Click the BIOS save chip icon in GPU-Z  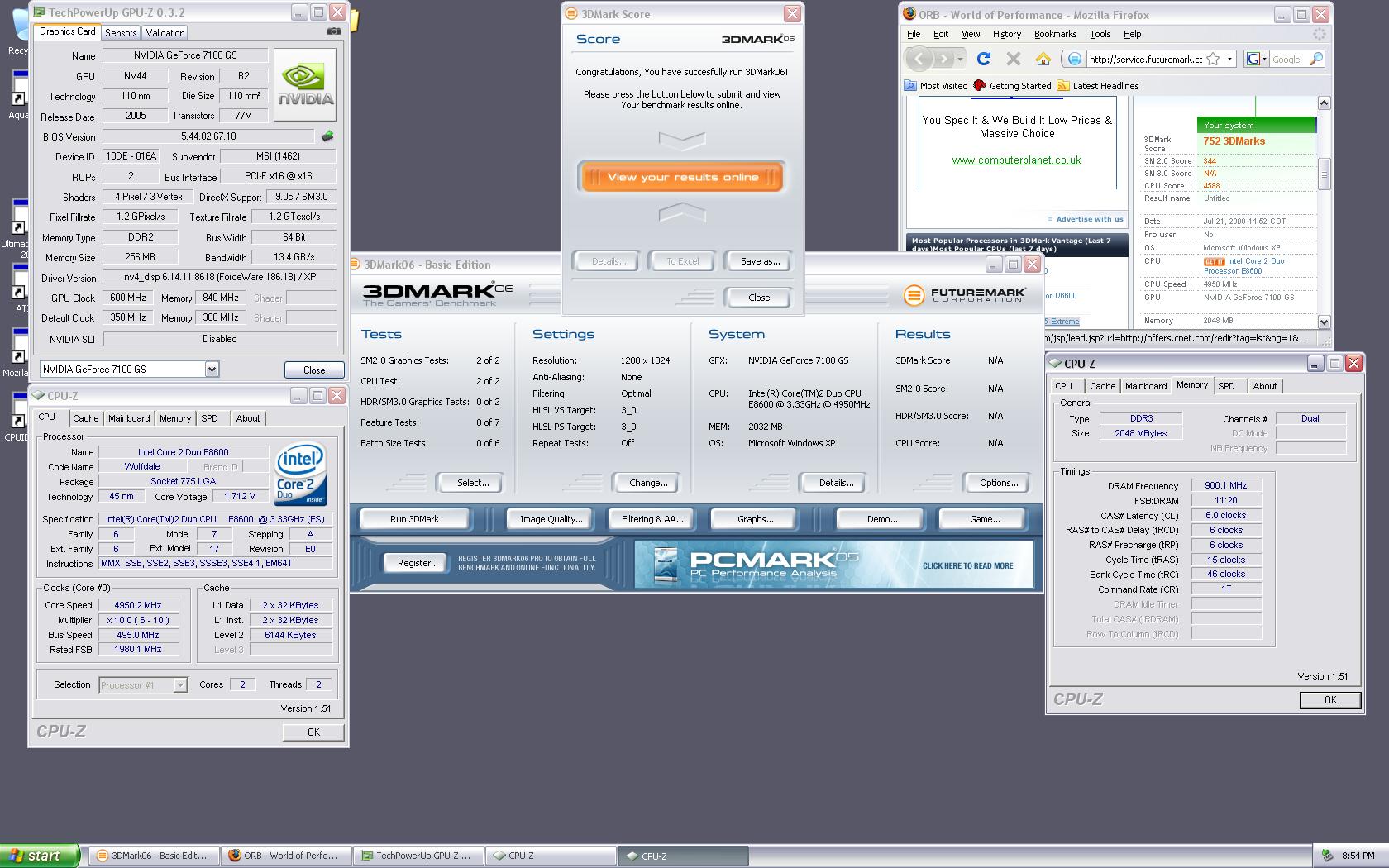click(327, 136)
